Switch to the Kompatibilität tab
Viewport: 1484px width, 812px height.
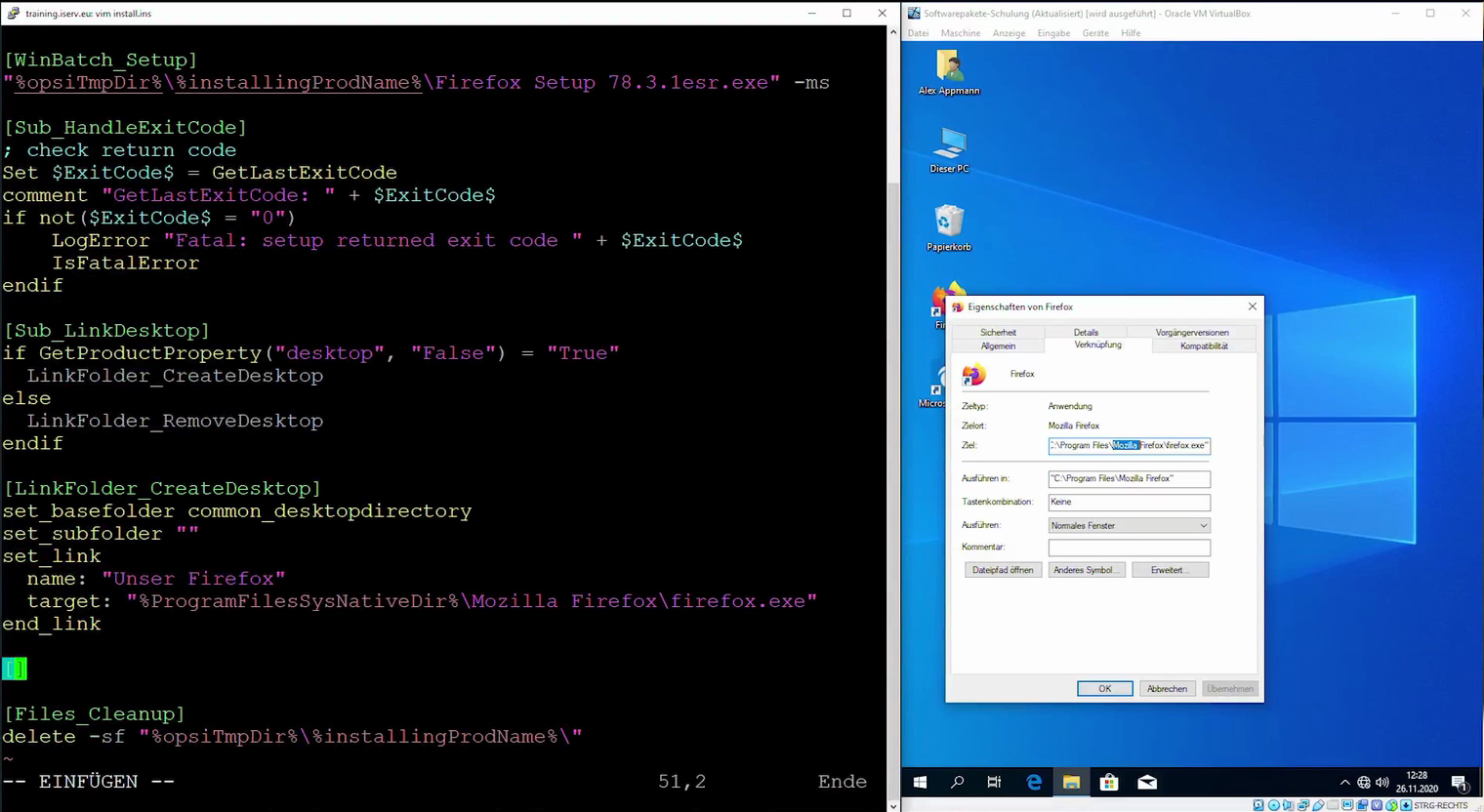coord(1204,345)
